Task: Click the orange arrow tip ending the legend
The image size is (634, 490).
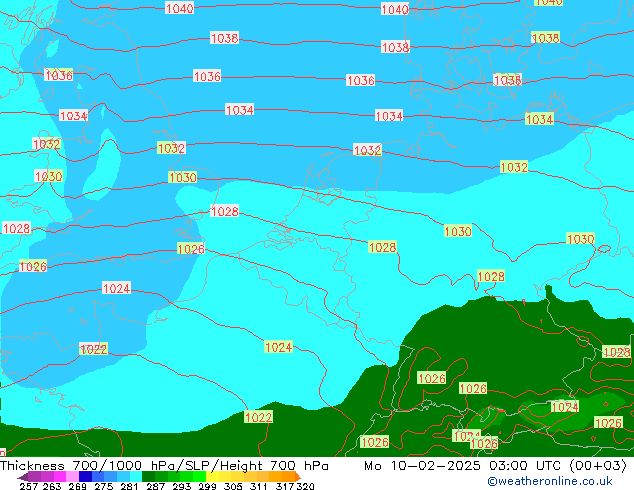Action: (x=298, y=477)
